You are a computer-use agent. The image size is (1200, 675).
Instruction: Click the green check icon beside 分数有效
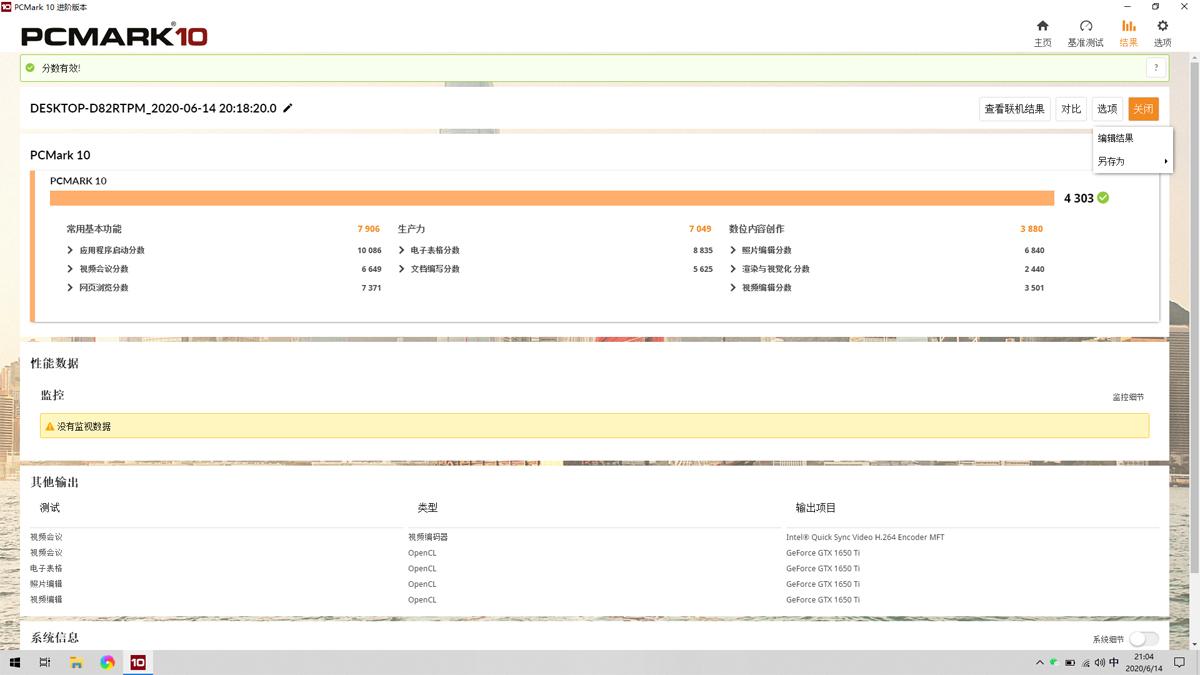pos(30,68)
